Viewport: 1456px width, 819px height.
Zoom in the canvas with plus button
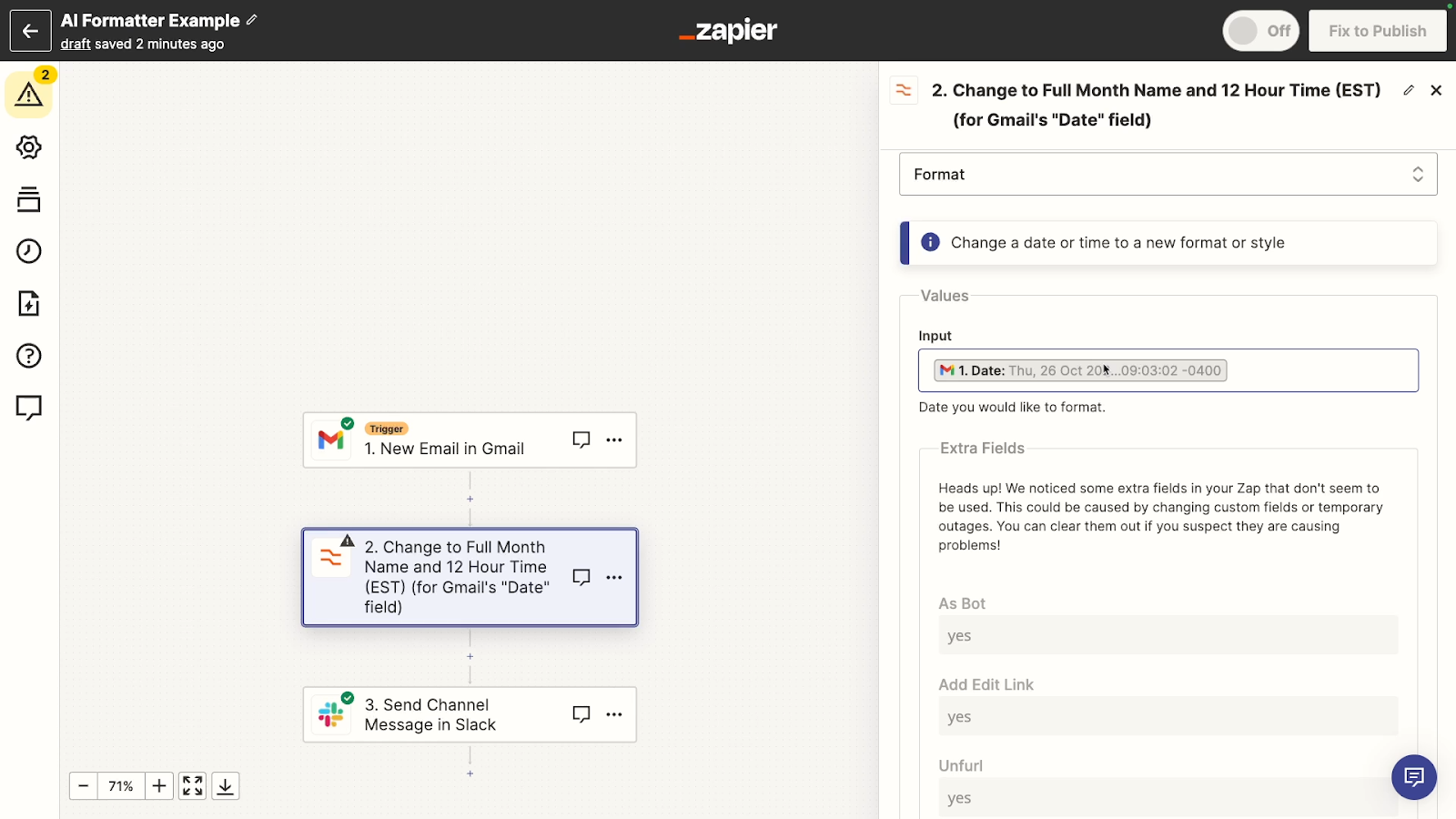click(x=159, y=786)
